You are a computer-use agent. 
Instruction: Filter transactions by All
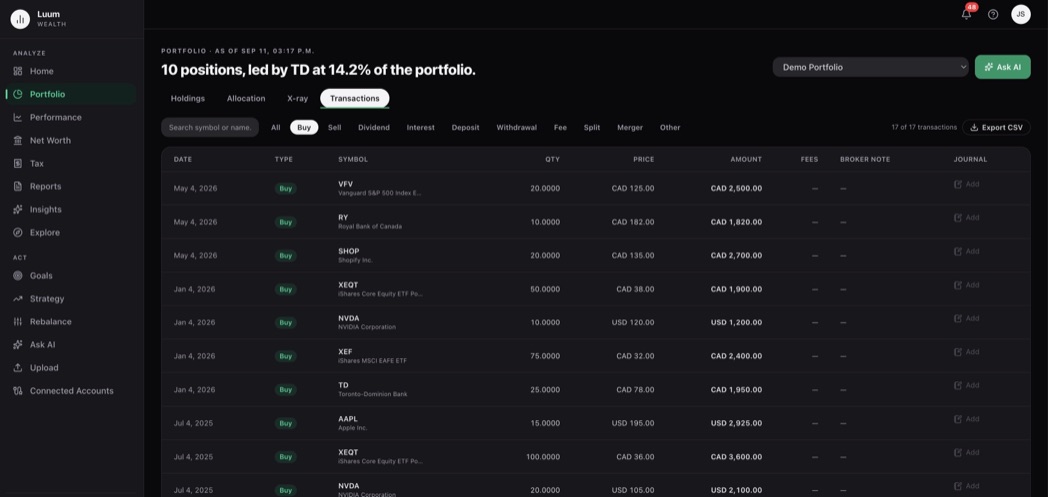coord(275,128)
